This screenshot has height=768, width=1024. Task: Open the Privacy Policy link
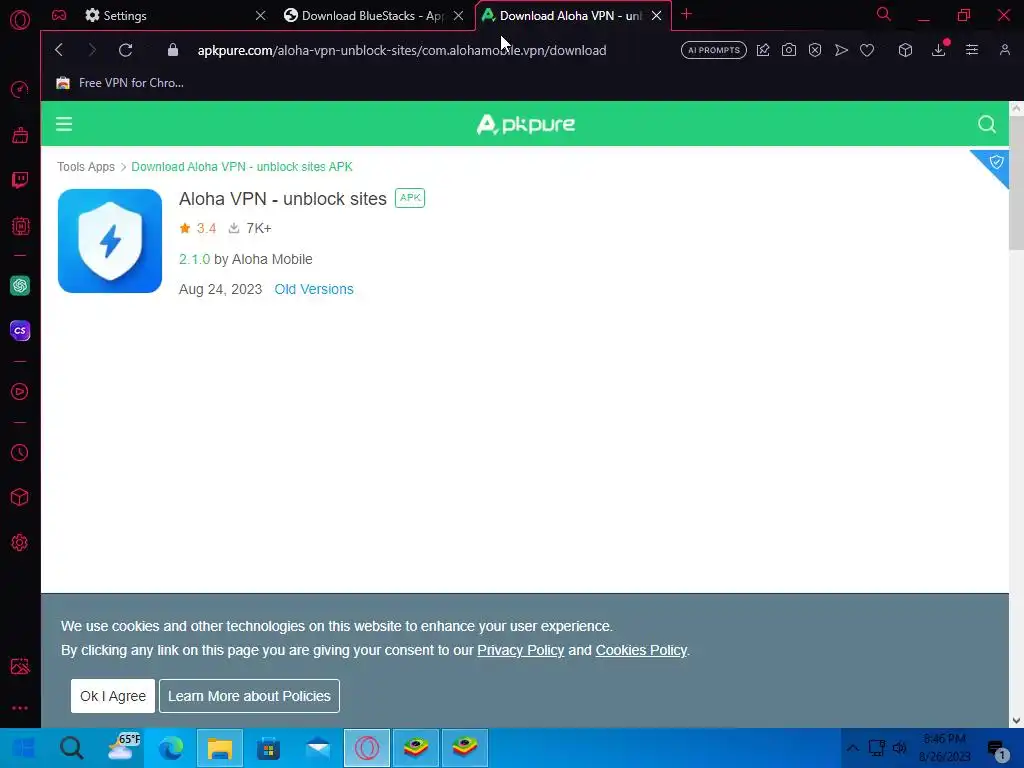[520, 650]
